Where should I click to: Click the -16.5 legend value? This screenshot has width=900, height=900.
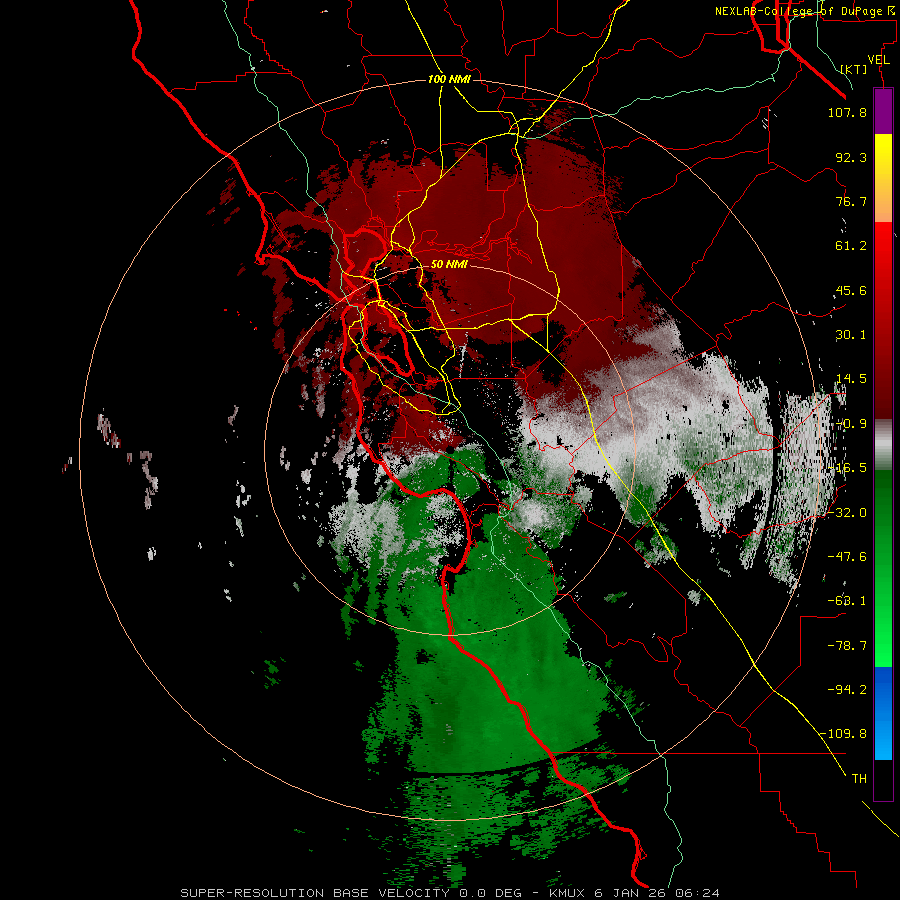pyautogui.click(x=848, y=468)
